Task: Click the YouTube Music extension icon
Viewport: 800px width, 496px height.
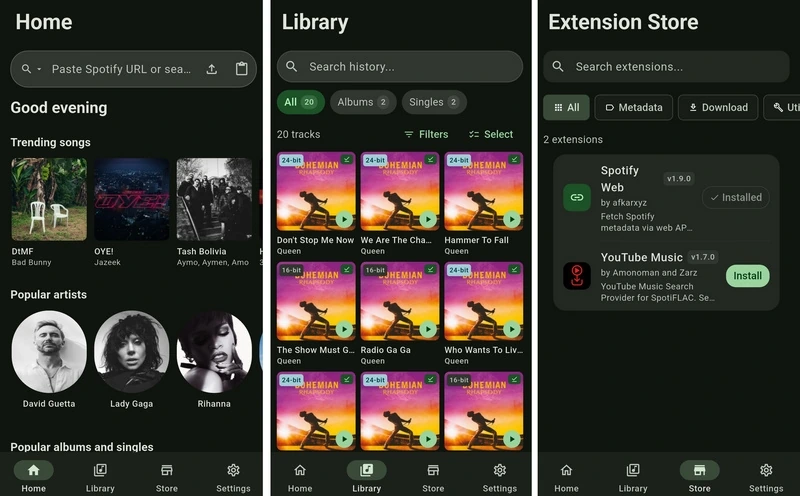Action: click(x=577, y=276)
